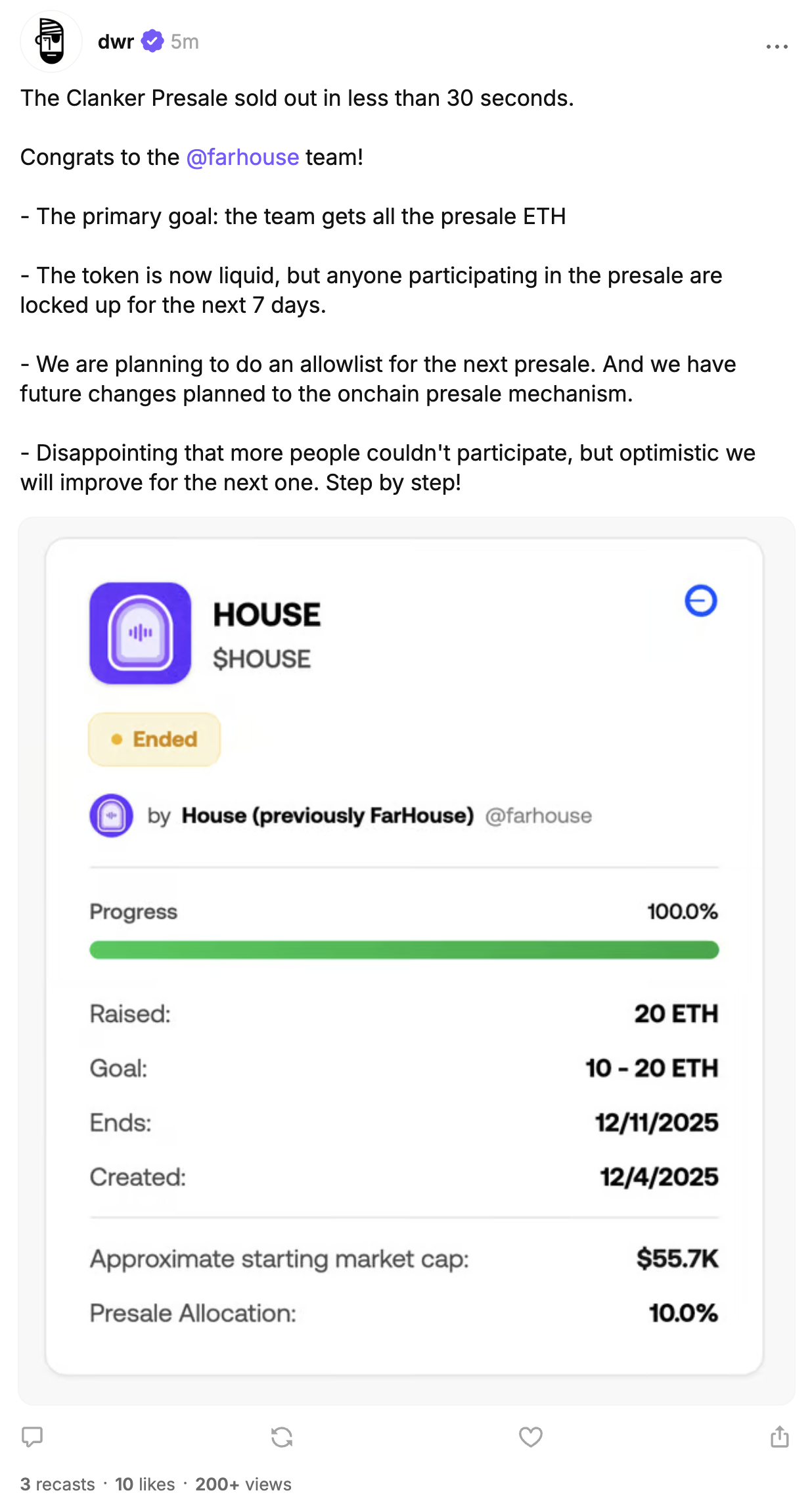
Task: Click the reply comment icon
Action: pyautogui.click(x=32, y=1437)
